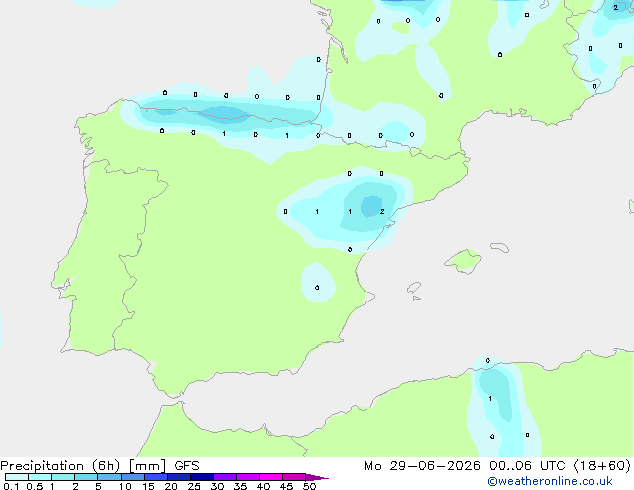This screenshot has width=634, height=490.
Task: Pick the legend swatch for 35–40 mm
Action: (248, 477)
